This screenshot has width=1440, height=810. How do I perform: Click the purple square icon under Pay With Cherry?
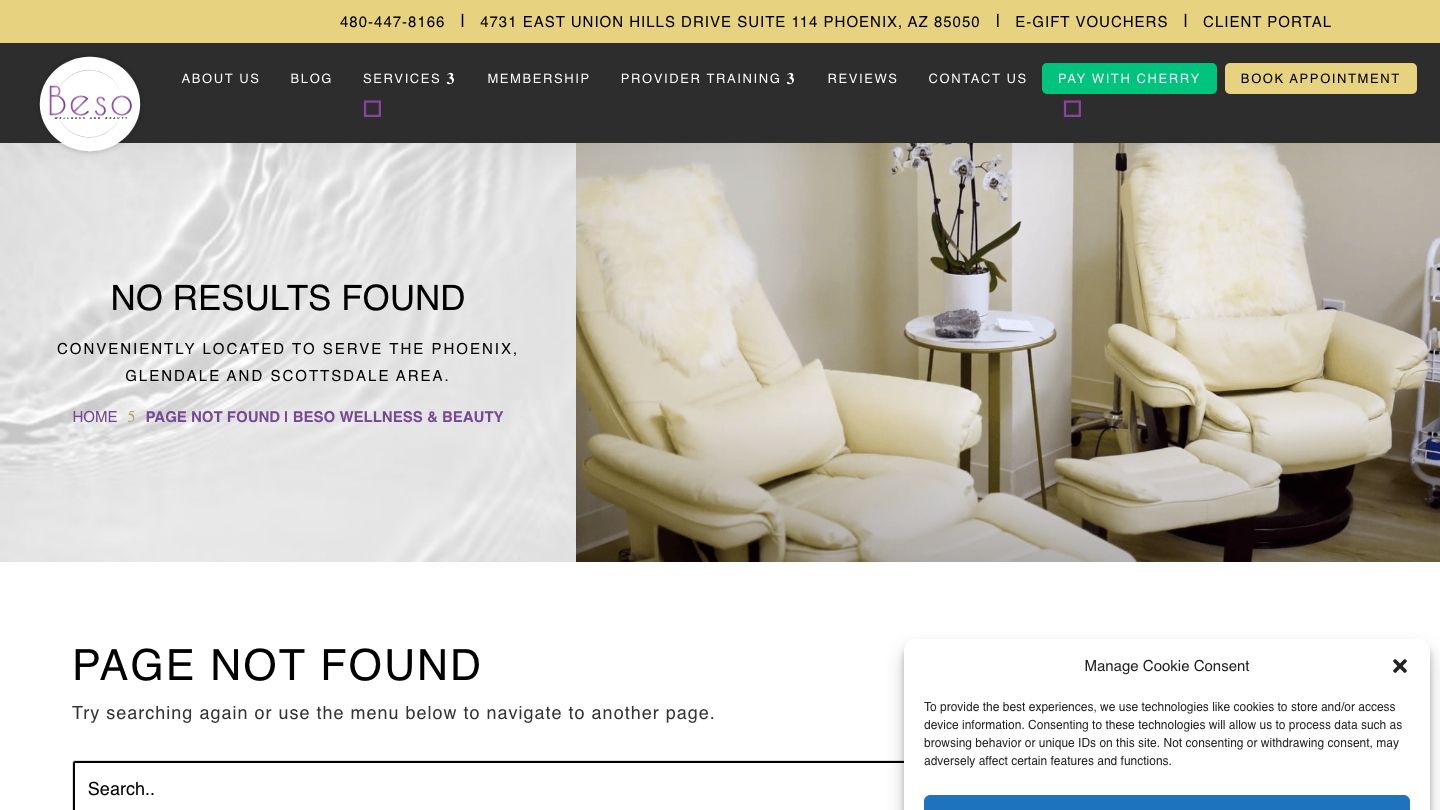[1072, 109]
